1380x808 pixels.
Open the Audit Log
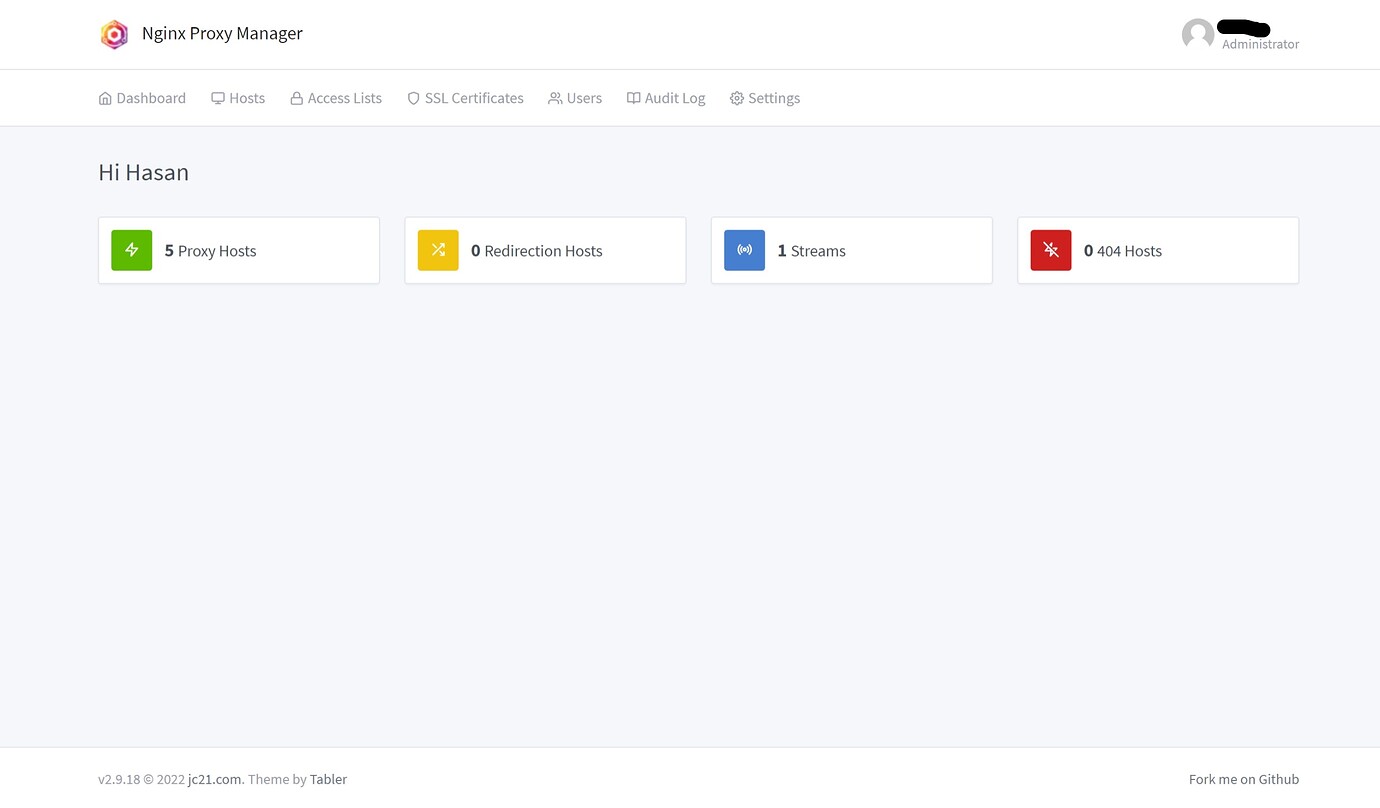[x=675, y=98]
